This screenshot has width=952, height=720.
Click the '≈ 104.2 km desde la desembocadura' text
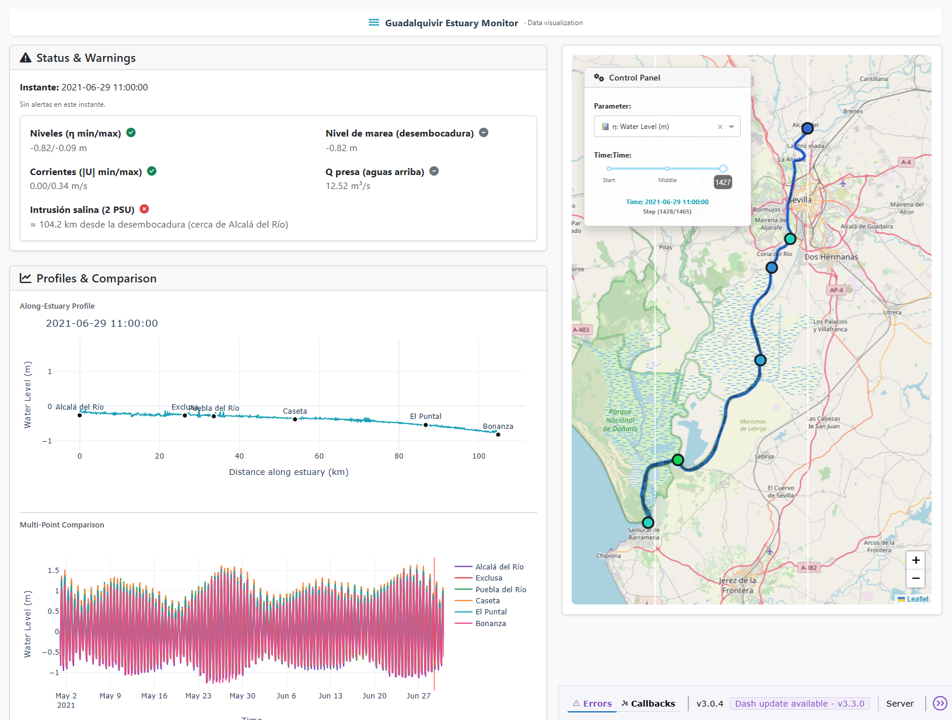(159, 224)
